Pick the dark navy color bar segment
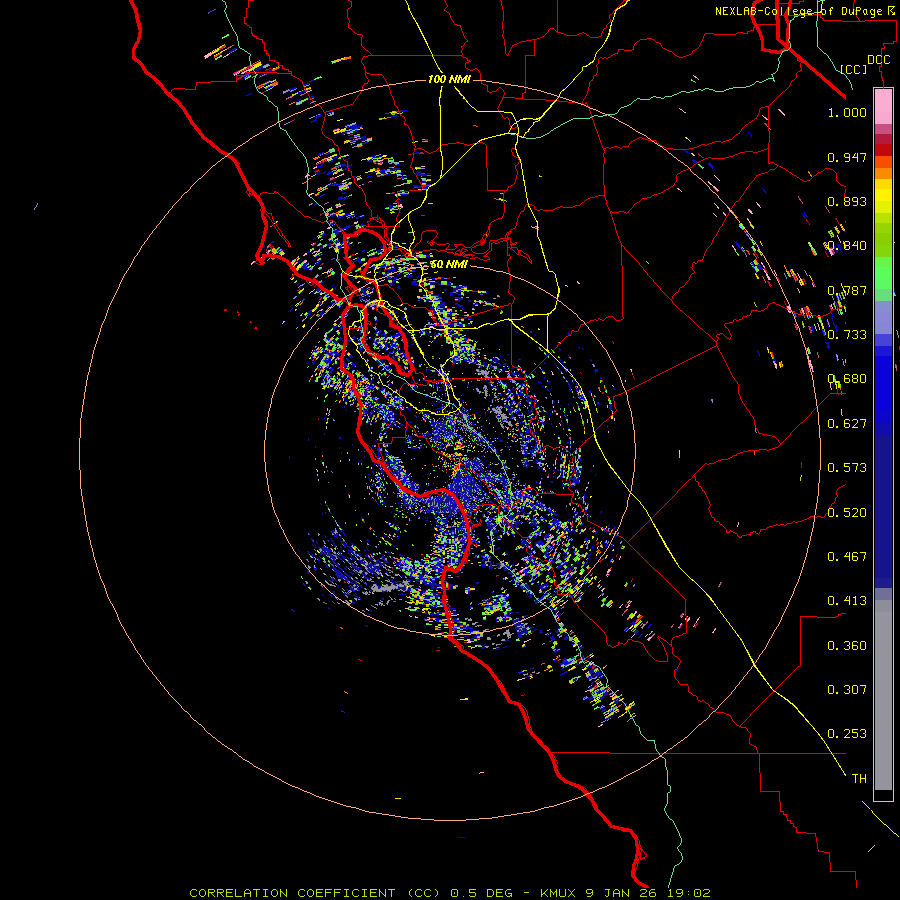Image resolution: width=900 pixels, height=900 pixels. click(883, 508)
